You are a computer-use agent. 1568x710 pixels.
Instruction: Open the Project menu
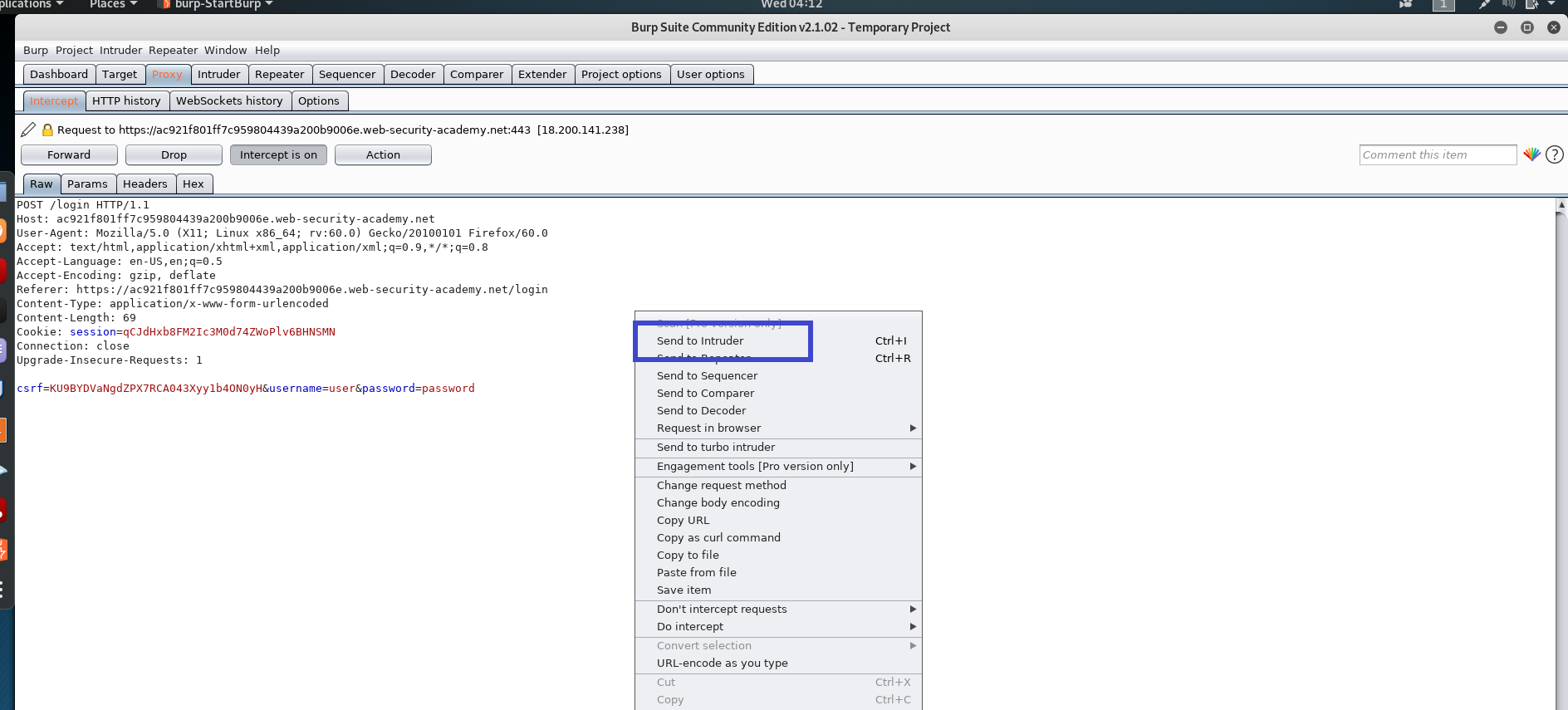point(74,51)
